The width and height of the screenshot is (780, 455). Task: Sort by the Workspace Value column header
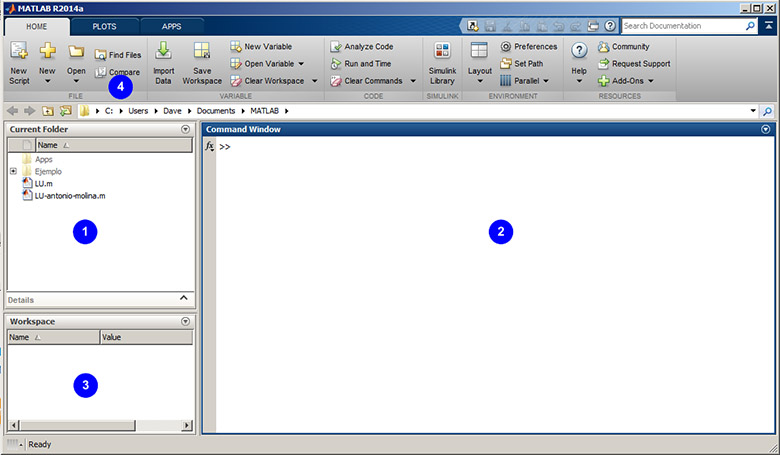point(146,337)
